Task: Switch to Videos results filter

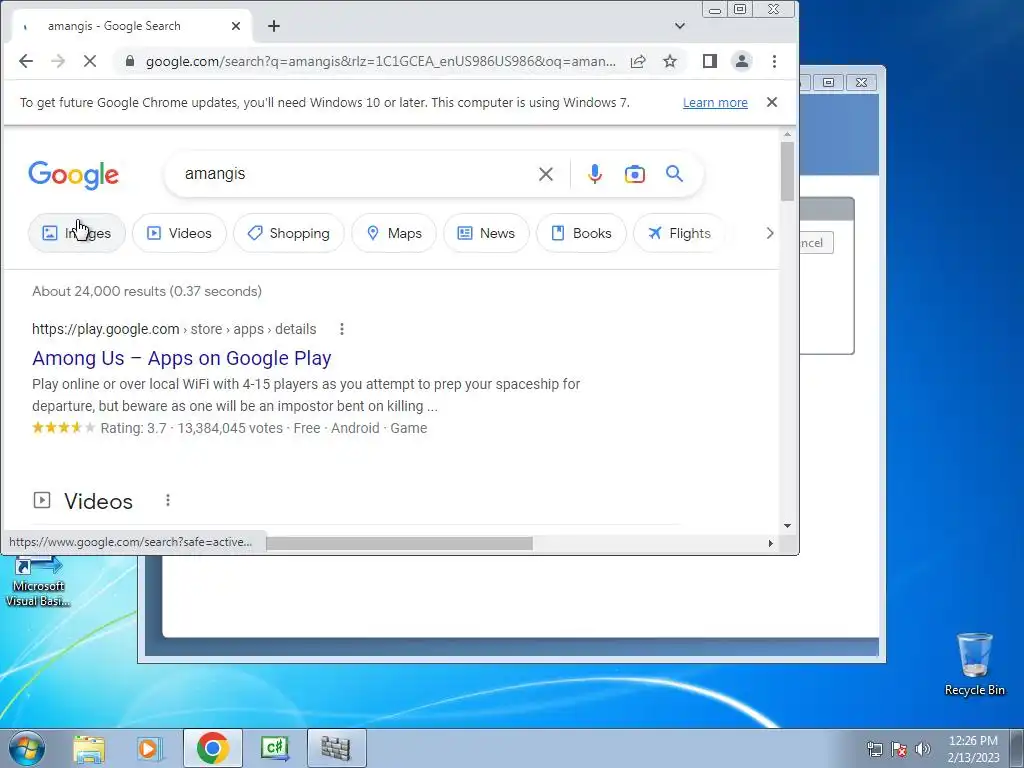Action: 180,233
